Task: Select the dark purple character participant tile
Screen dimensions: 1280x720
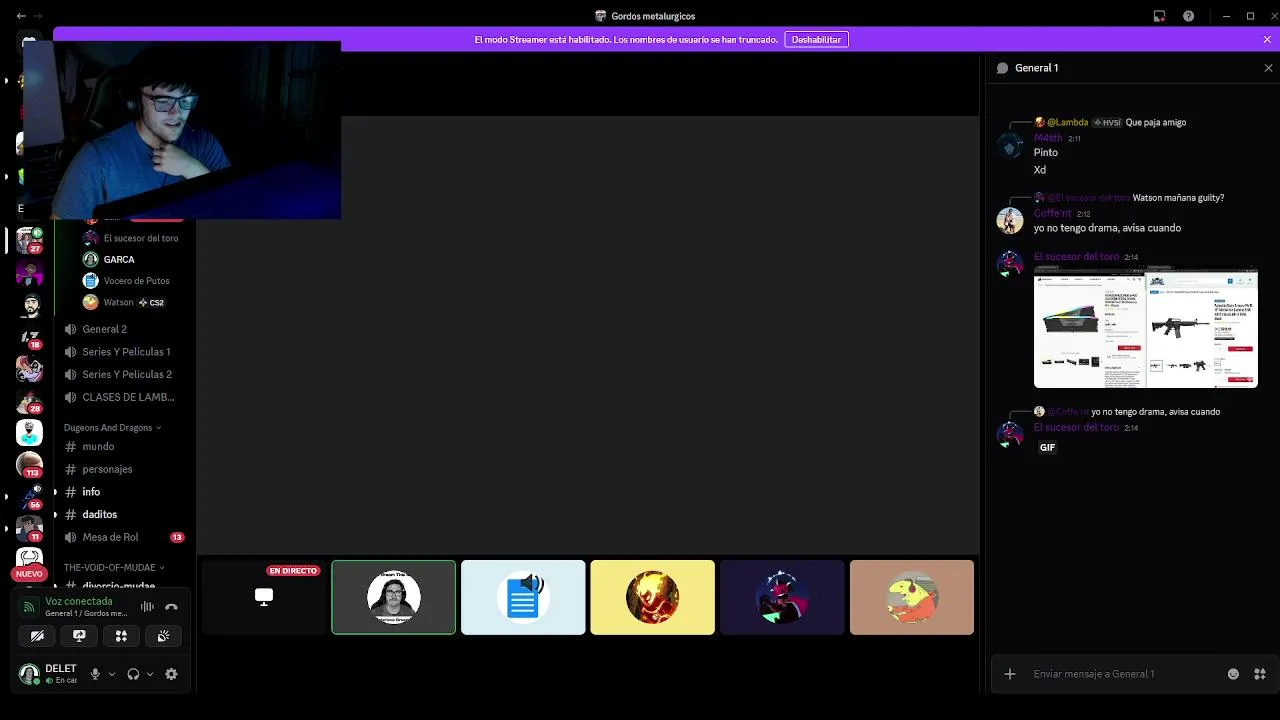Action: [x=782, y=597]
